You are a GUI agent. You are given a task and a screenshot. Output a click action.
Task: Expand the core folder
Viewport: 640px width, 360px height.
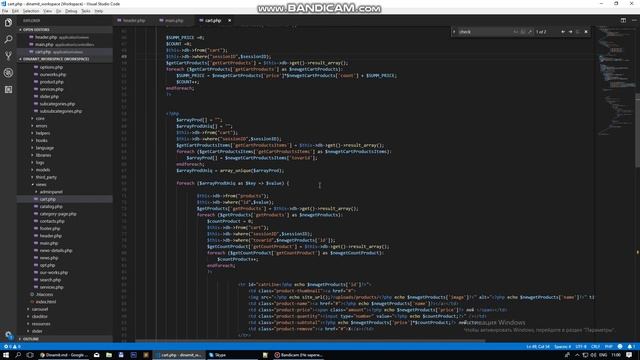click(40, 118)
